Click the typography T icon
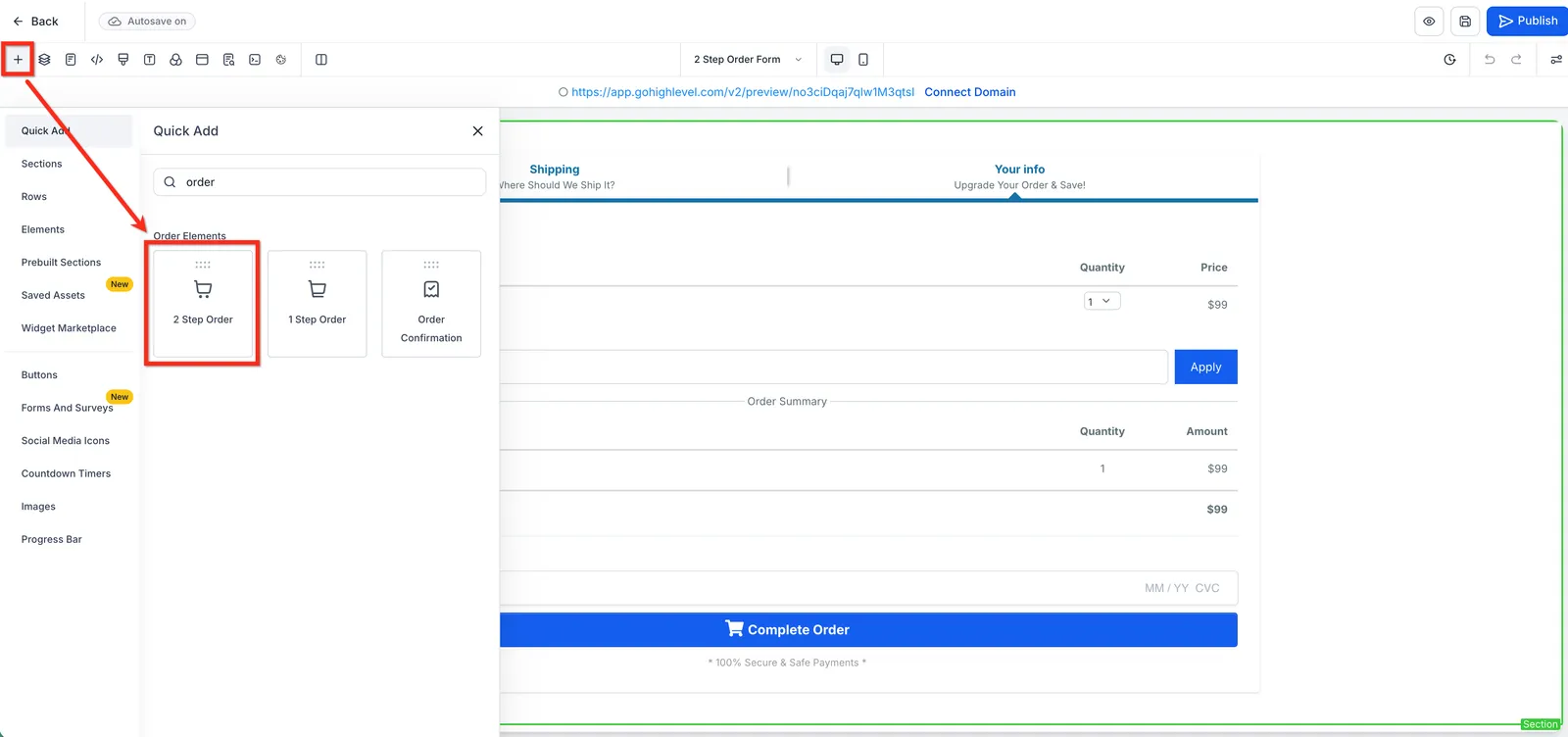 coord(149,60)
